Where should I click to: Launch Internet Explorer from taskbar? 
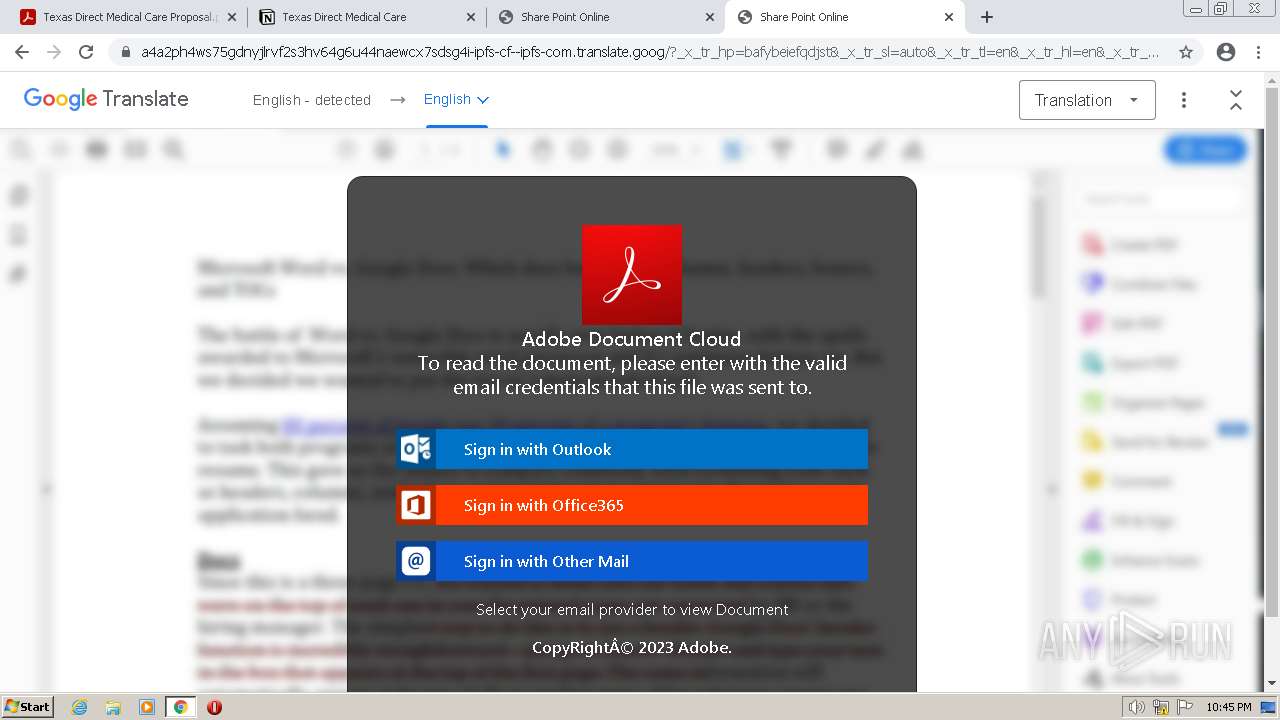(x=80, y=707)
